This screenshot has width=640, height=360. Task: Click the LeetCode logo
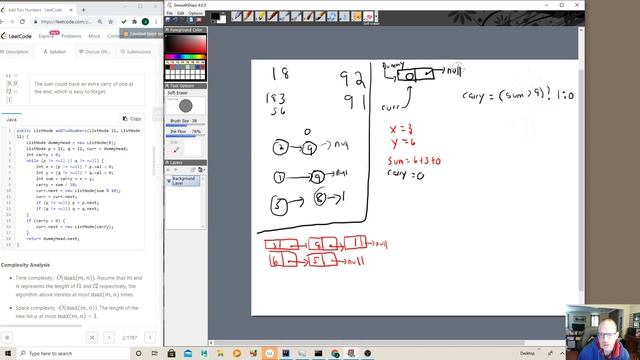point(16,36)
